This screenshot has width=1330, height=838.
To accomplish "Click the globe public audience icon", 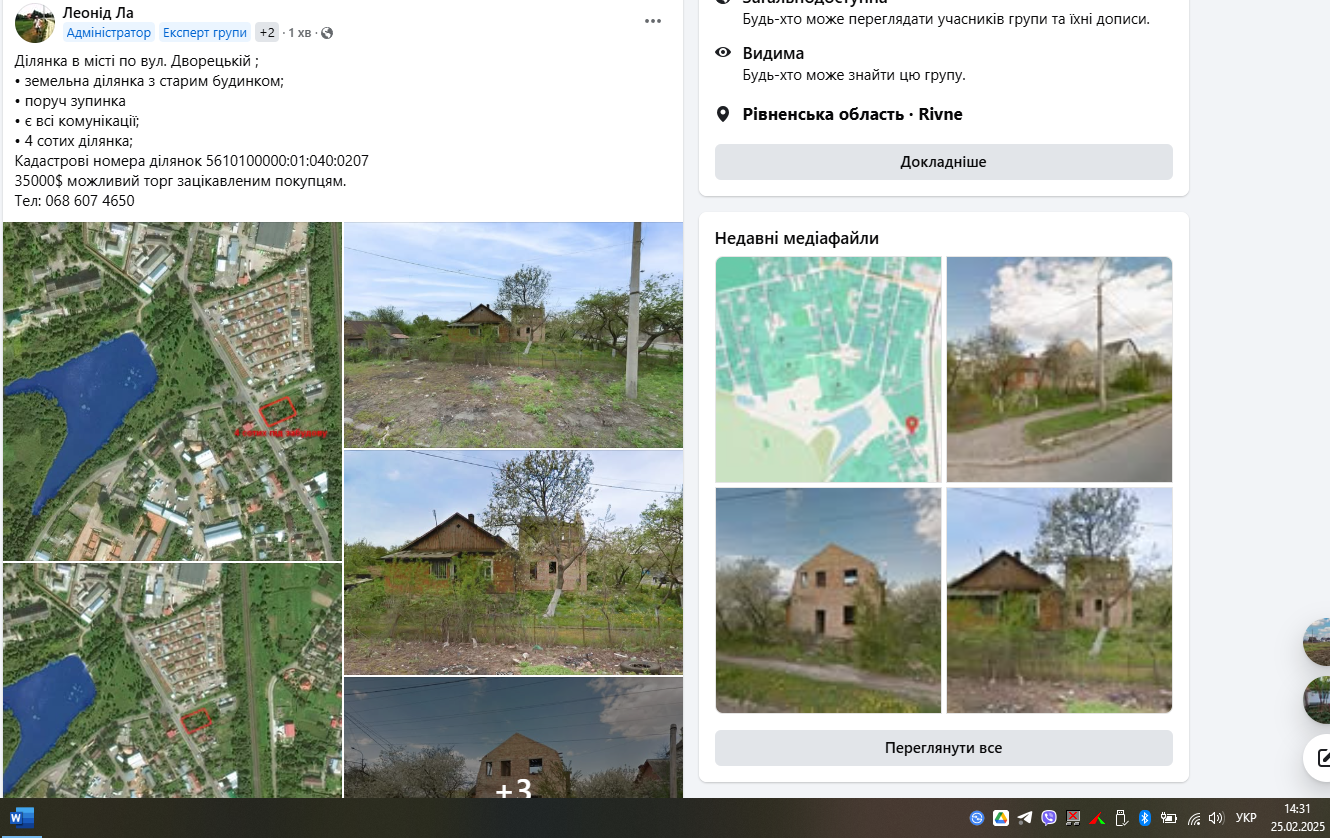I will (327, 33).
